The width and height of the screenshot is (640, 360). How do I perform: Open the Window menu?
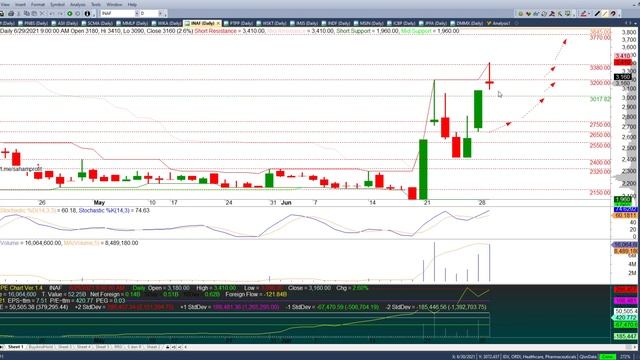[114, 4]
